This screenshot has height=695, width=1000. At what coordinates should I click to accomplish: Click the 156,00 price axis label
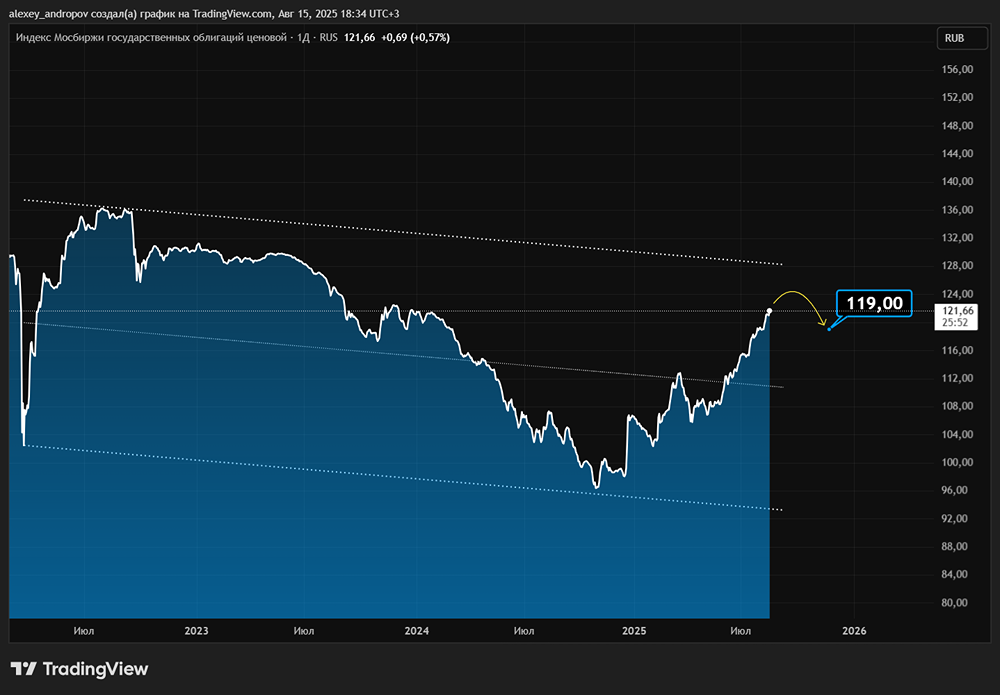tap(957, 70)
